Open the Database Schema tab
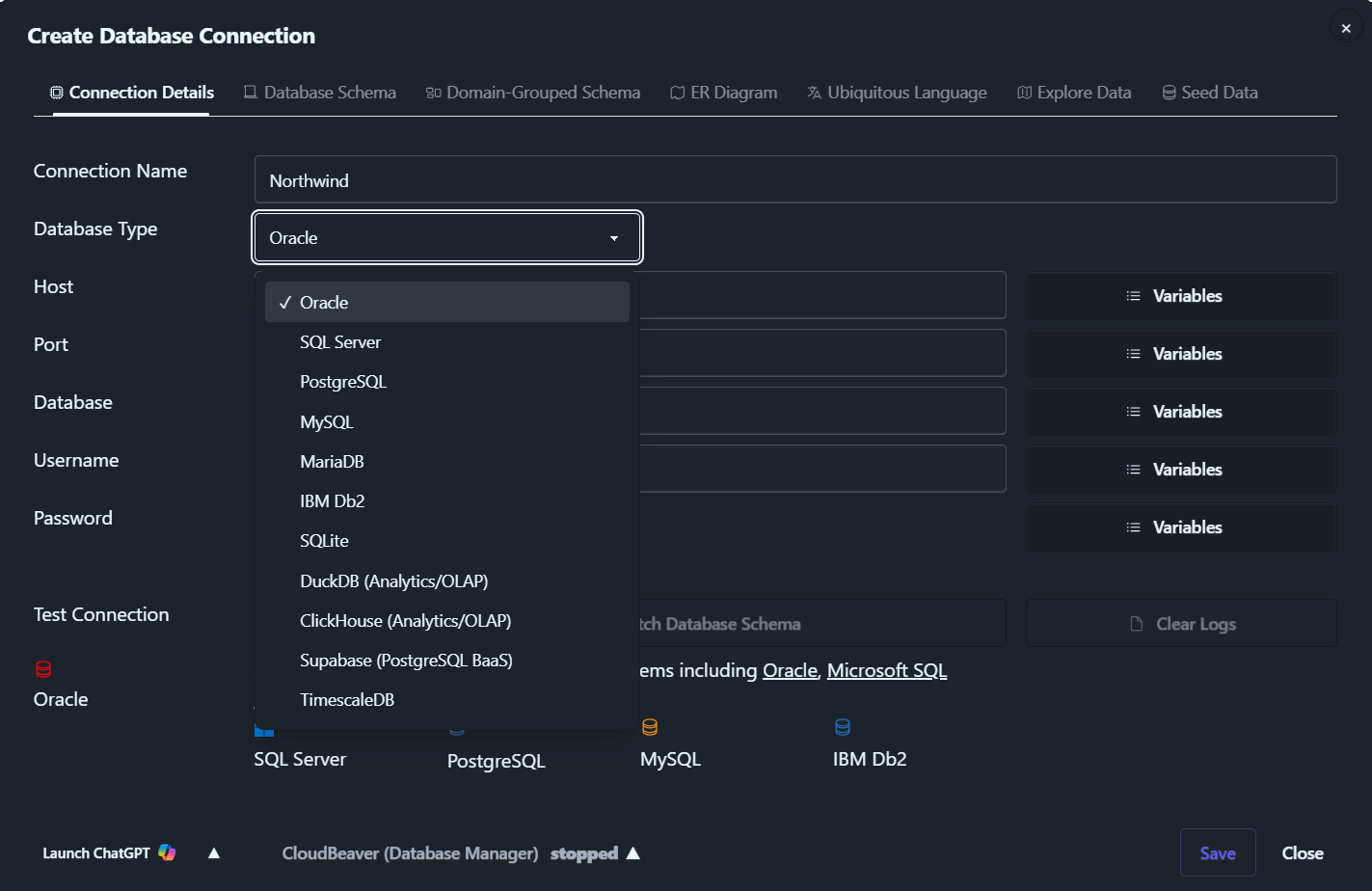The height and width of the screenshot is (891, 1372). [x=319, y=93]
